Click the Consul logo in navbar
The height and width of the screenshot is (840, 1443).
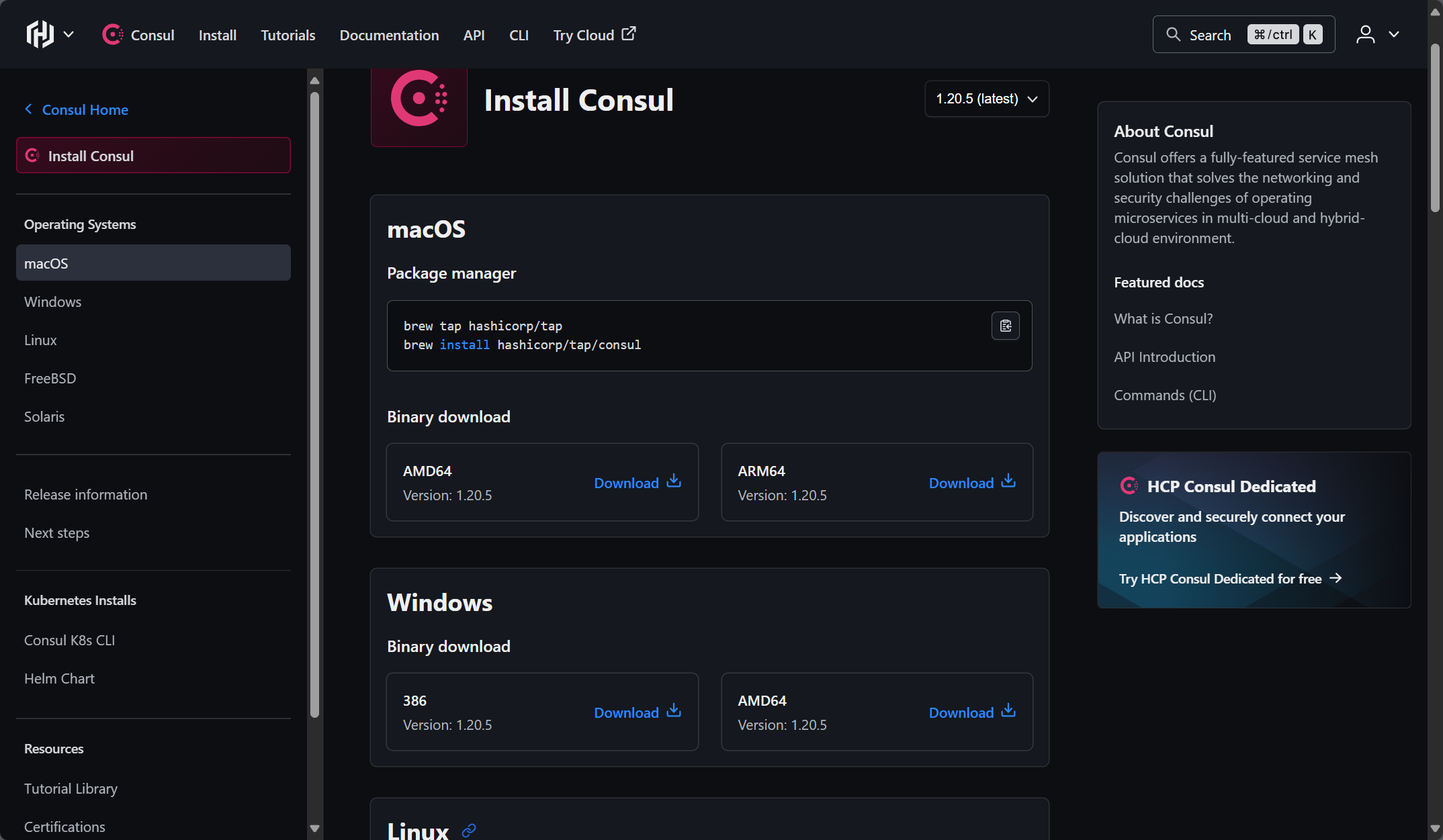tap(113, 34)
